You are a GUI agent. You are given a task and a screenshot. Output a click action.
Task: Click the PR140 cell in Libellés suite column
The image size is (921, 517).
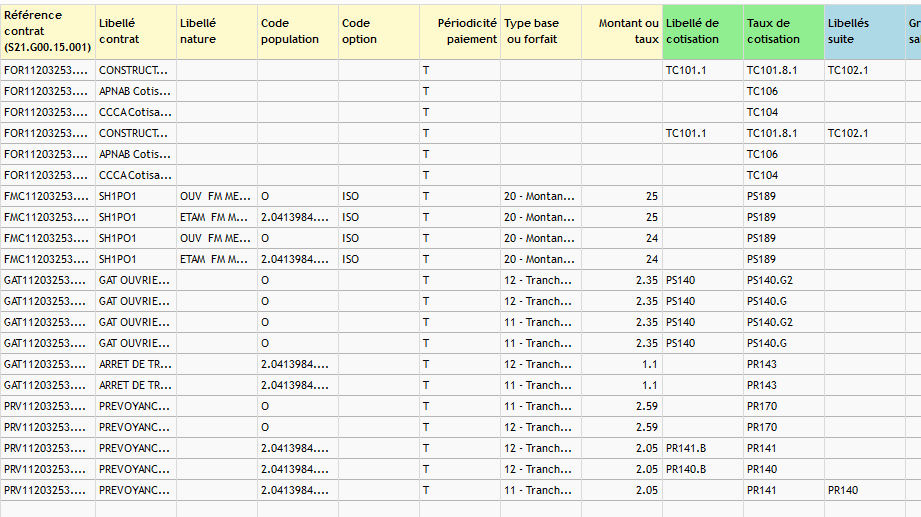(x=865, y=491)
